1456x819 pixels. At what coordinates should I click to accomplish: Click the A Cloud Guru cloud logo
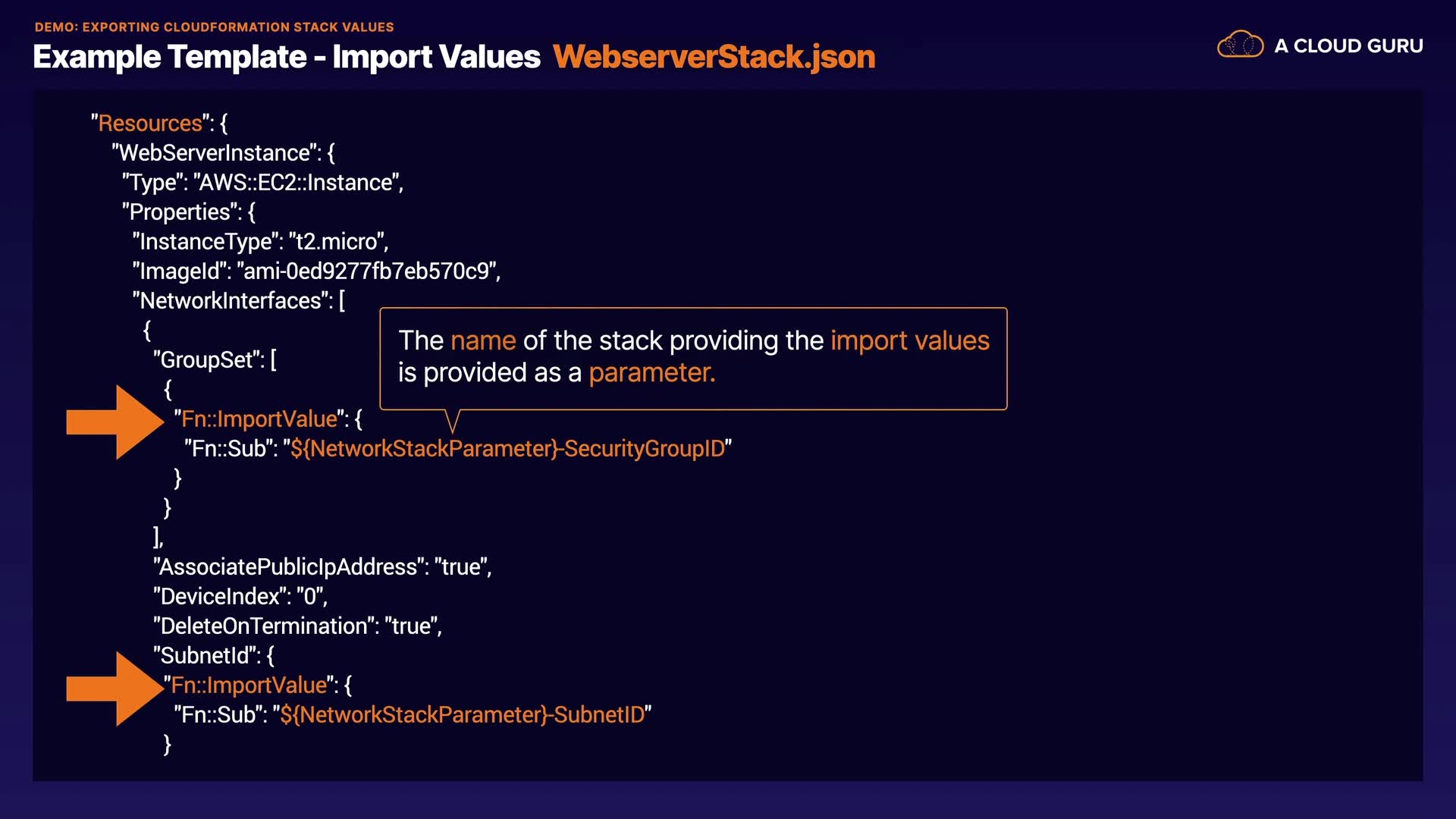[x=1240, y=45]
